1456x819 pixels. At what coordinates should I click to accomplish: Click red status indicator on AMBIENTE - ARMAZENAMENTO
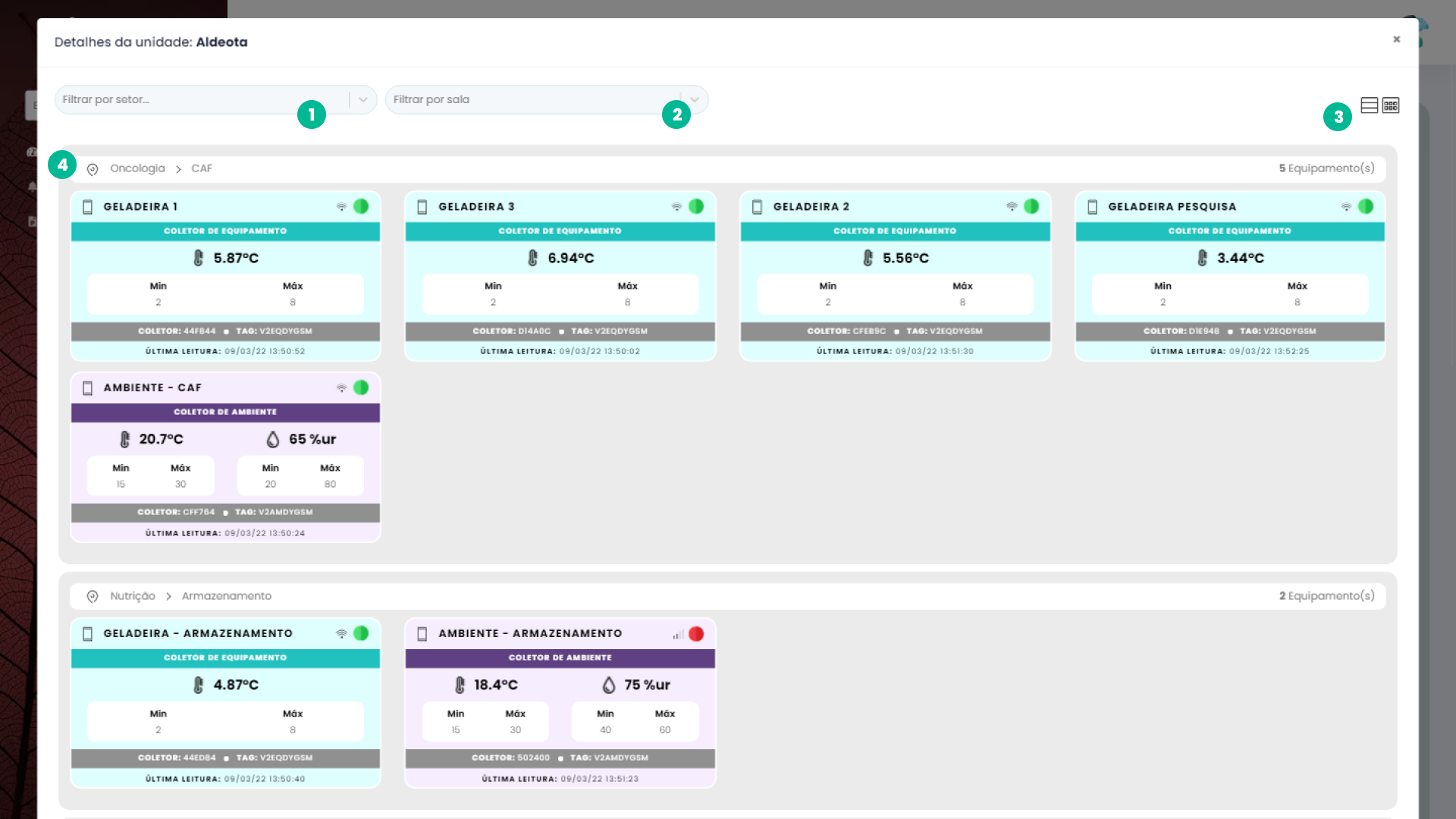[x=696, y=634]
